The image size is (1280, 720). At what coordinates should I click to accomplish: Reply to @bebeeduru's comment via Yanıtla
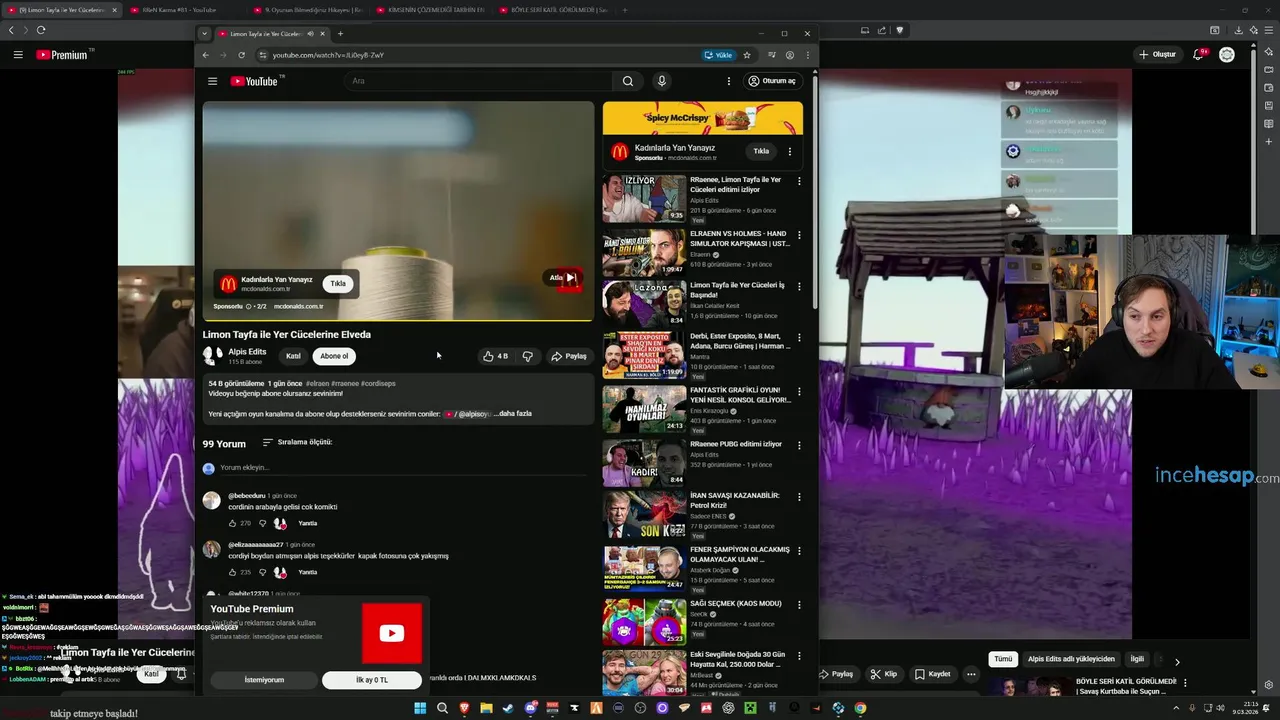(x=307, y=523)
